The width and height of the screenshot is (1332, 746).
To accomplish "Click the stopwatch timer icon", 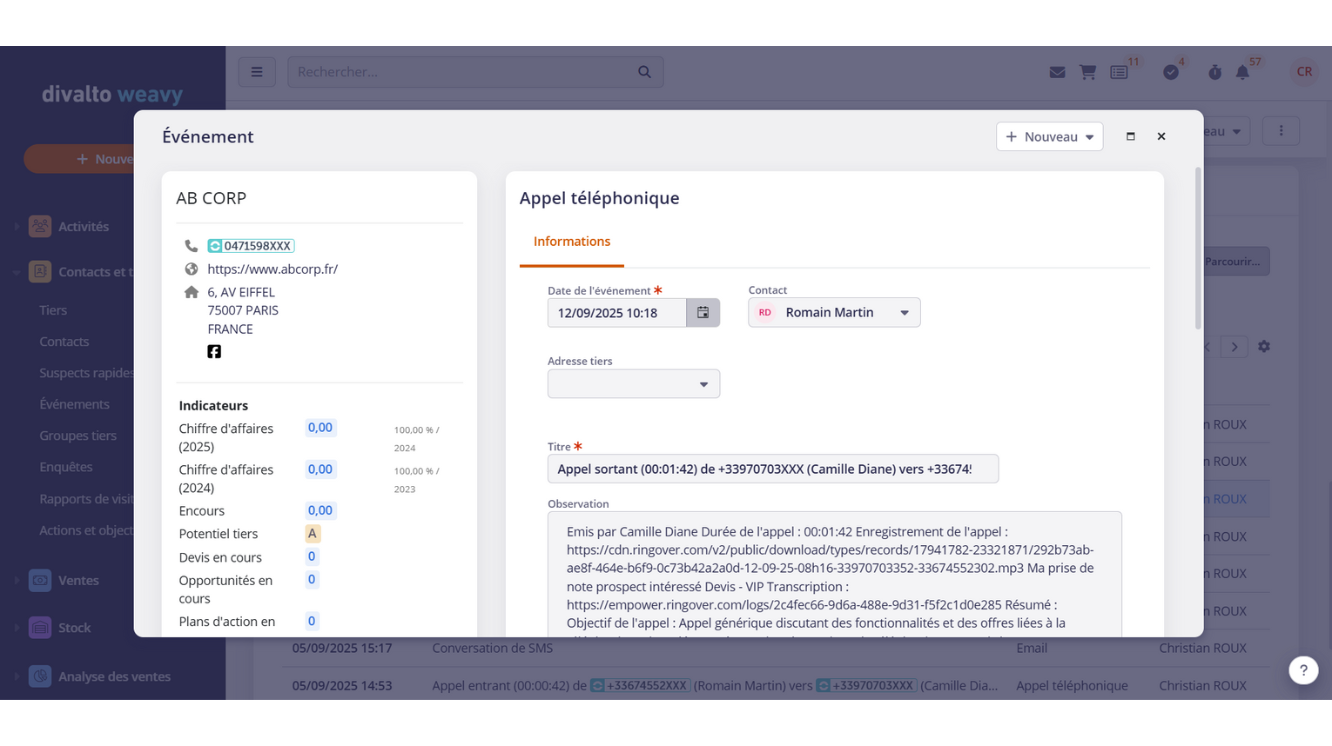I will click(x=1214, y=71).
